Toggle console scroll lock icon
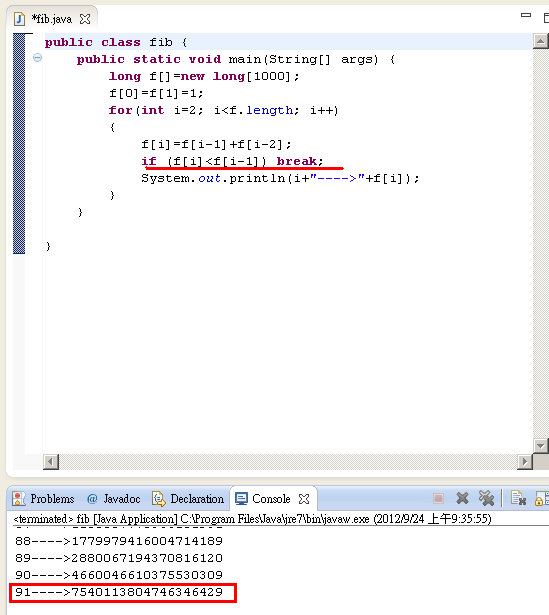The height and width of the screenshot is (615, 549). click(x=542, y=499)
